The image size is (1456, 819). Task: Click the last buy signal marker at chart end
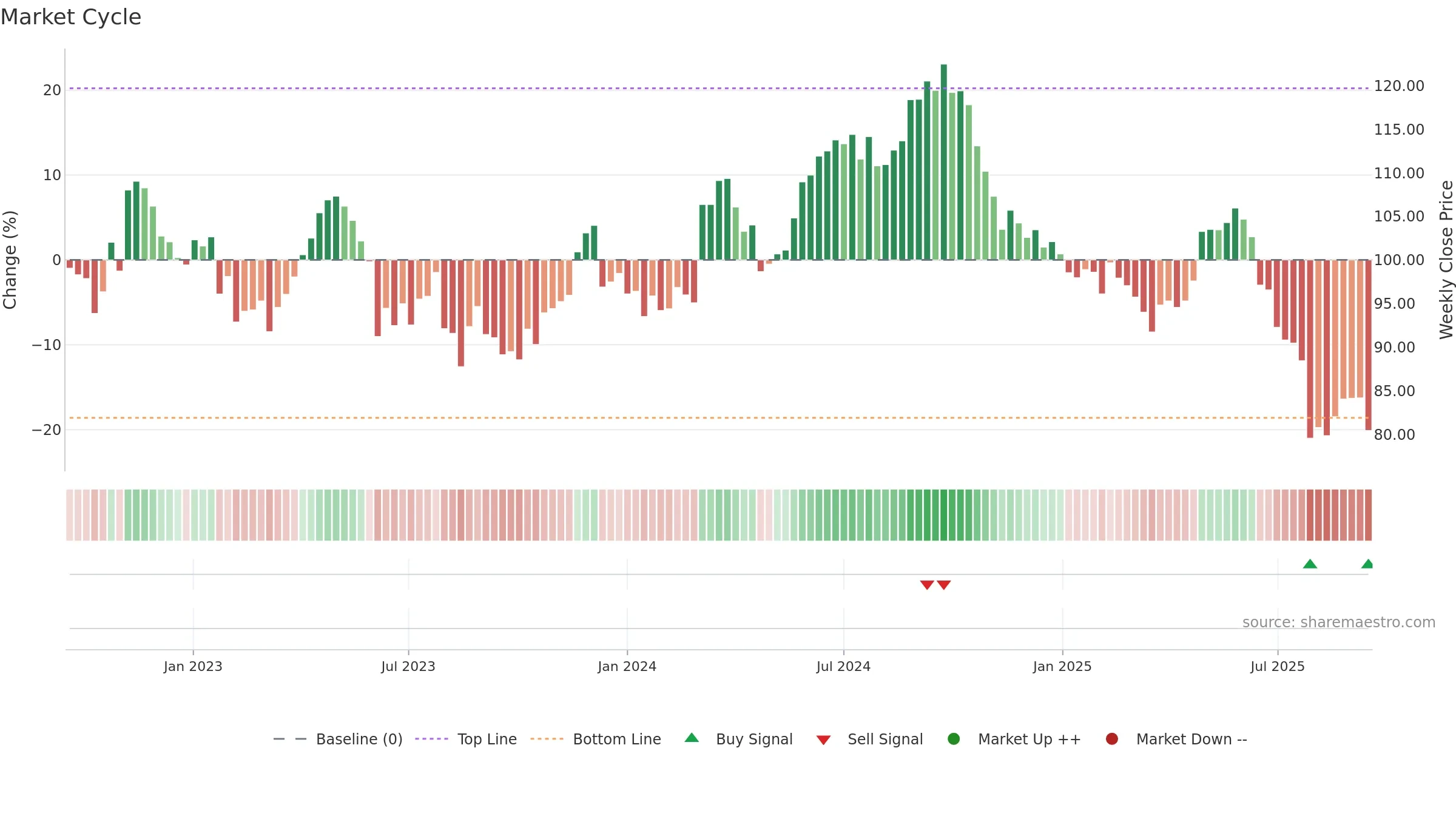[1367, 564]
